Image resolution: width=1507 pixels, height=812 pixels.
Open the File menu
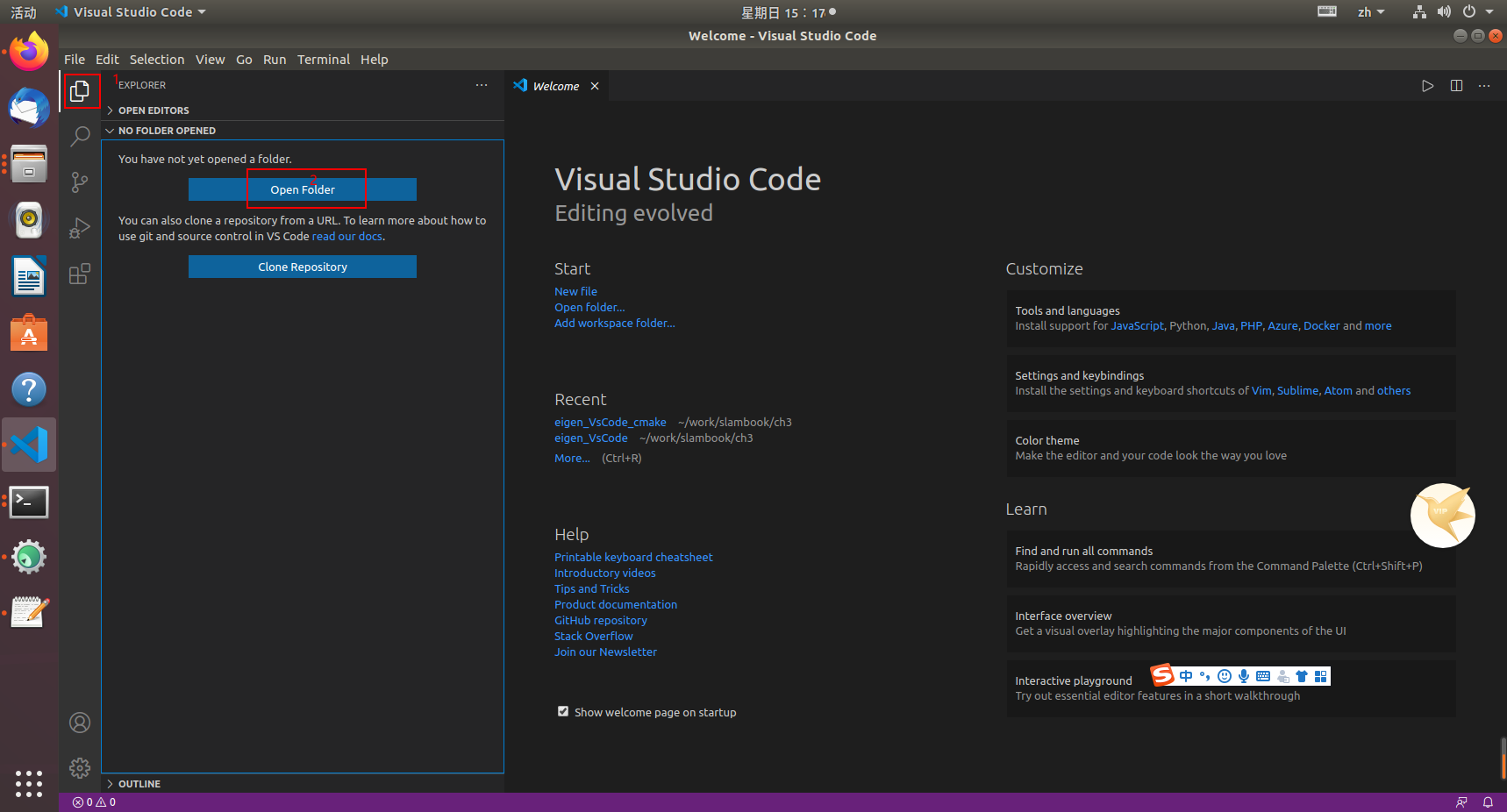(x=75, y=60)
